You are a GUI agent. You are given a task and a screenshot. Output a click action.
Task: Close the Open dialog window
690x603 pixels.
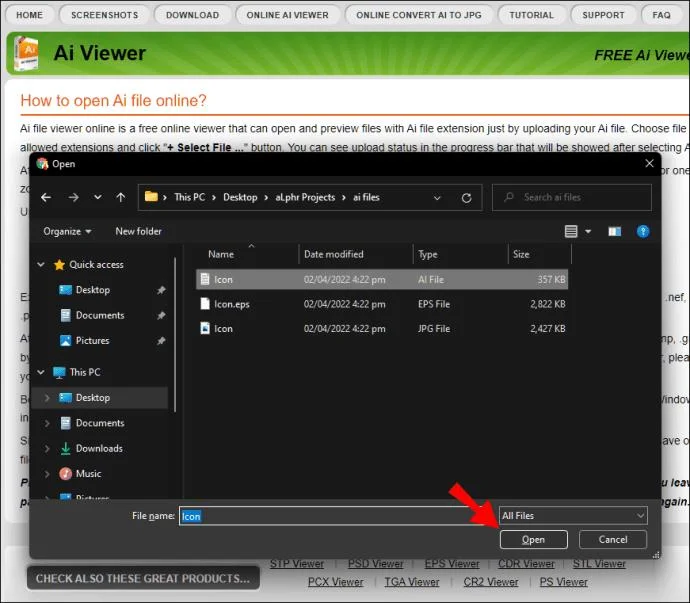click(x=649, y=163)
